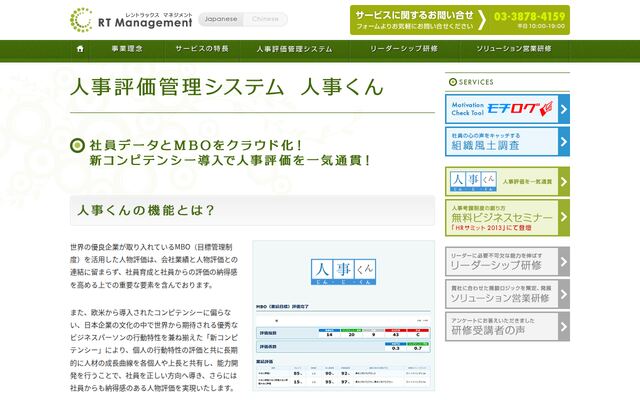Open the リーダーシップ研修 menu item

click(404, 49)
